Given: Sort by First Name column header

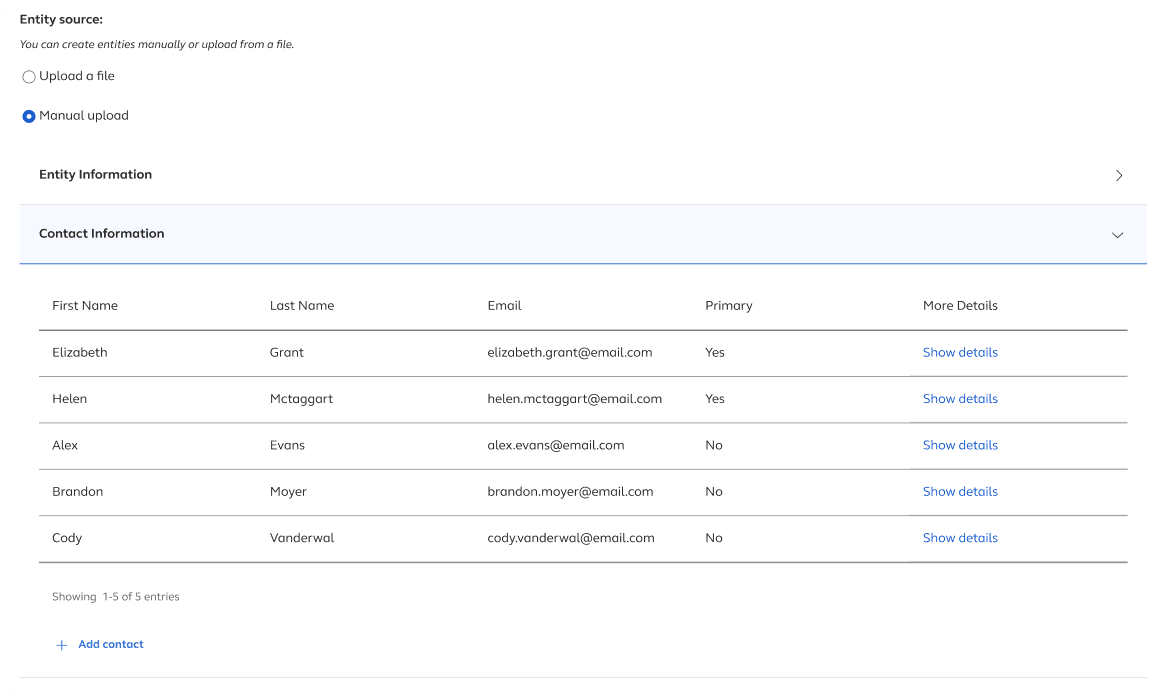Looking at the screenshot, I should click(x=85, y=305).
